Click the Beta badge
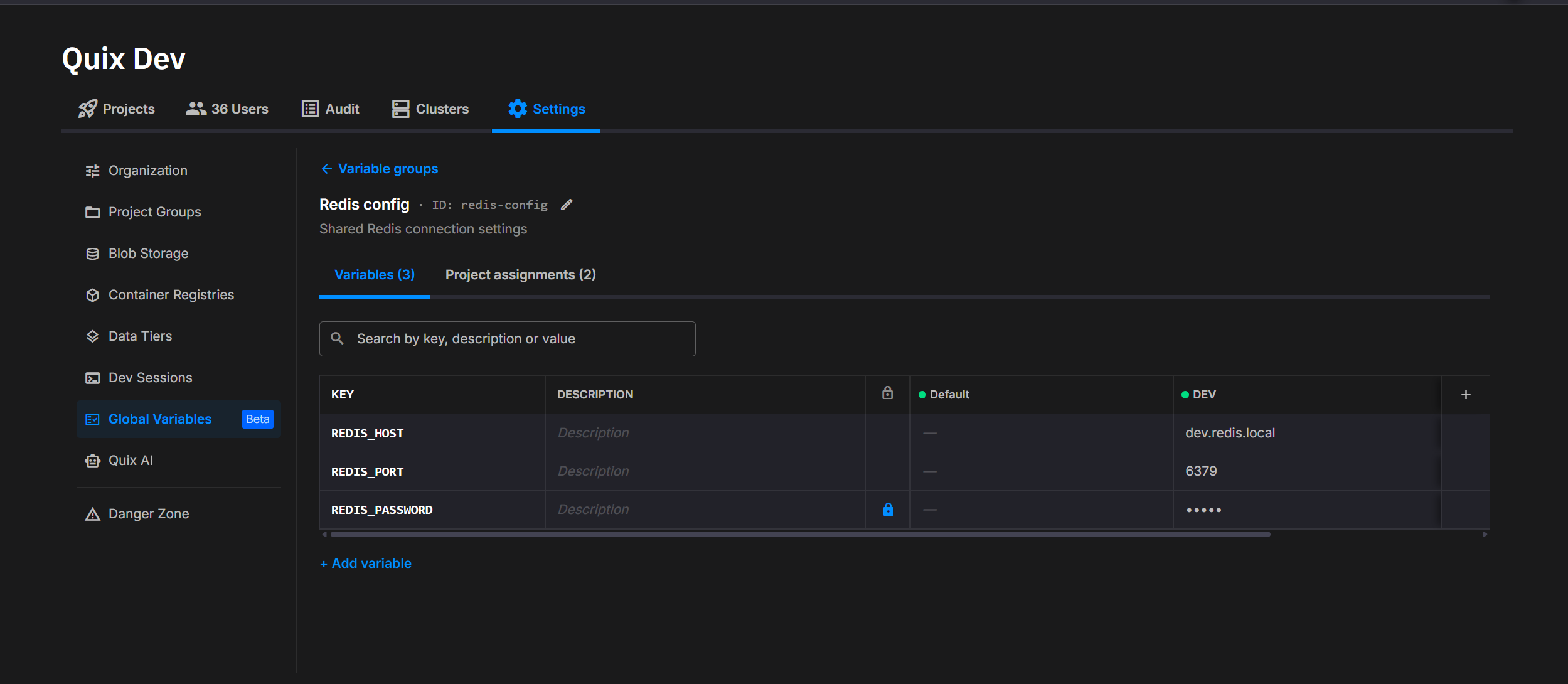Screen dimensions: 1568x684 click(x=258, y=419)
